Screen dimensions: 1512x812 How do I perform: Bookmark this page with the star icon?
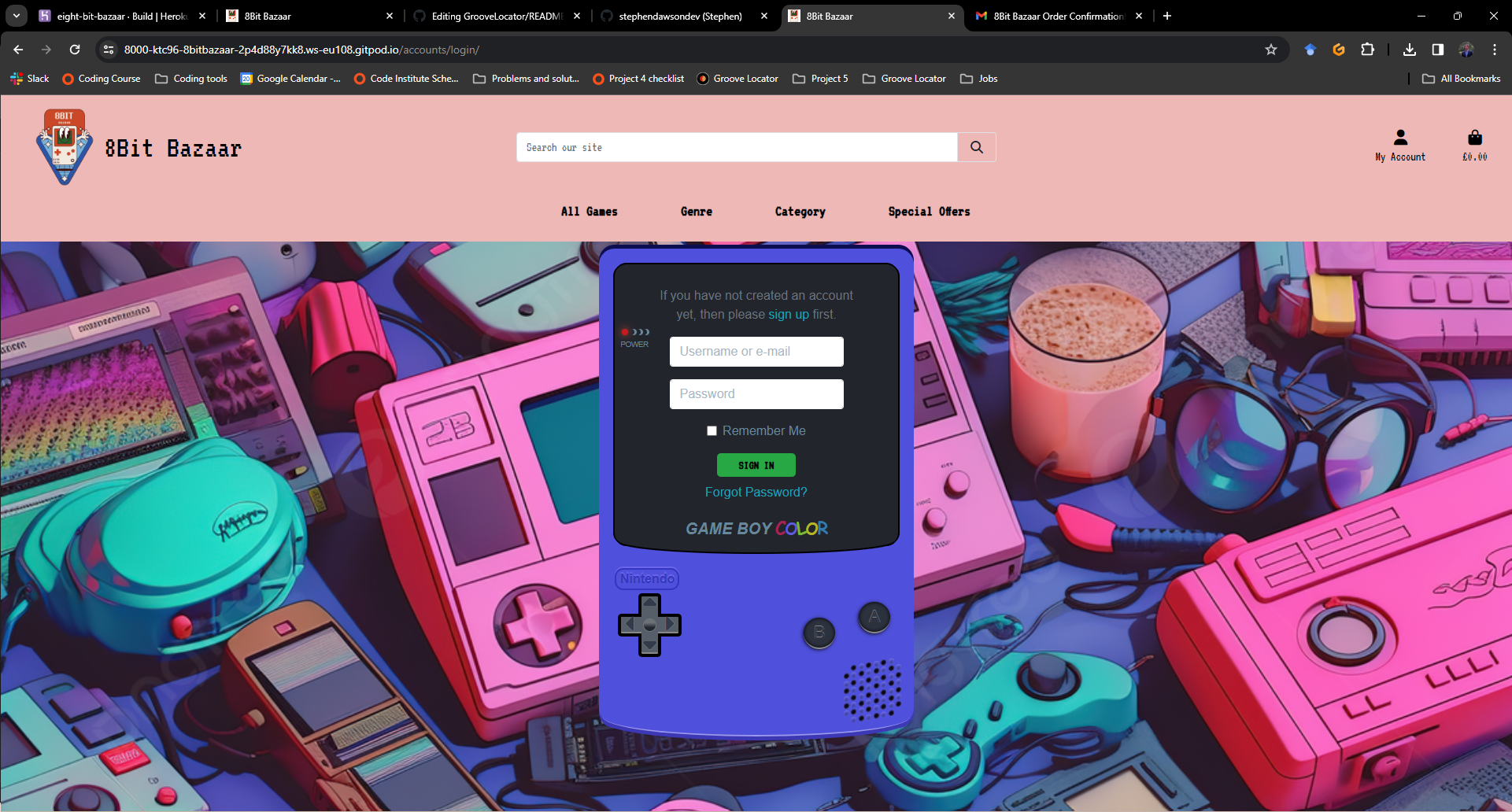click(1270, 50)
